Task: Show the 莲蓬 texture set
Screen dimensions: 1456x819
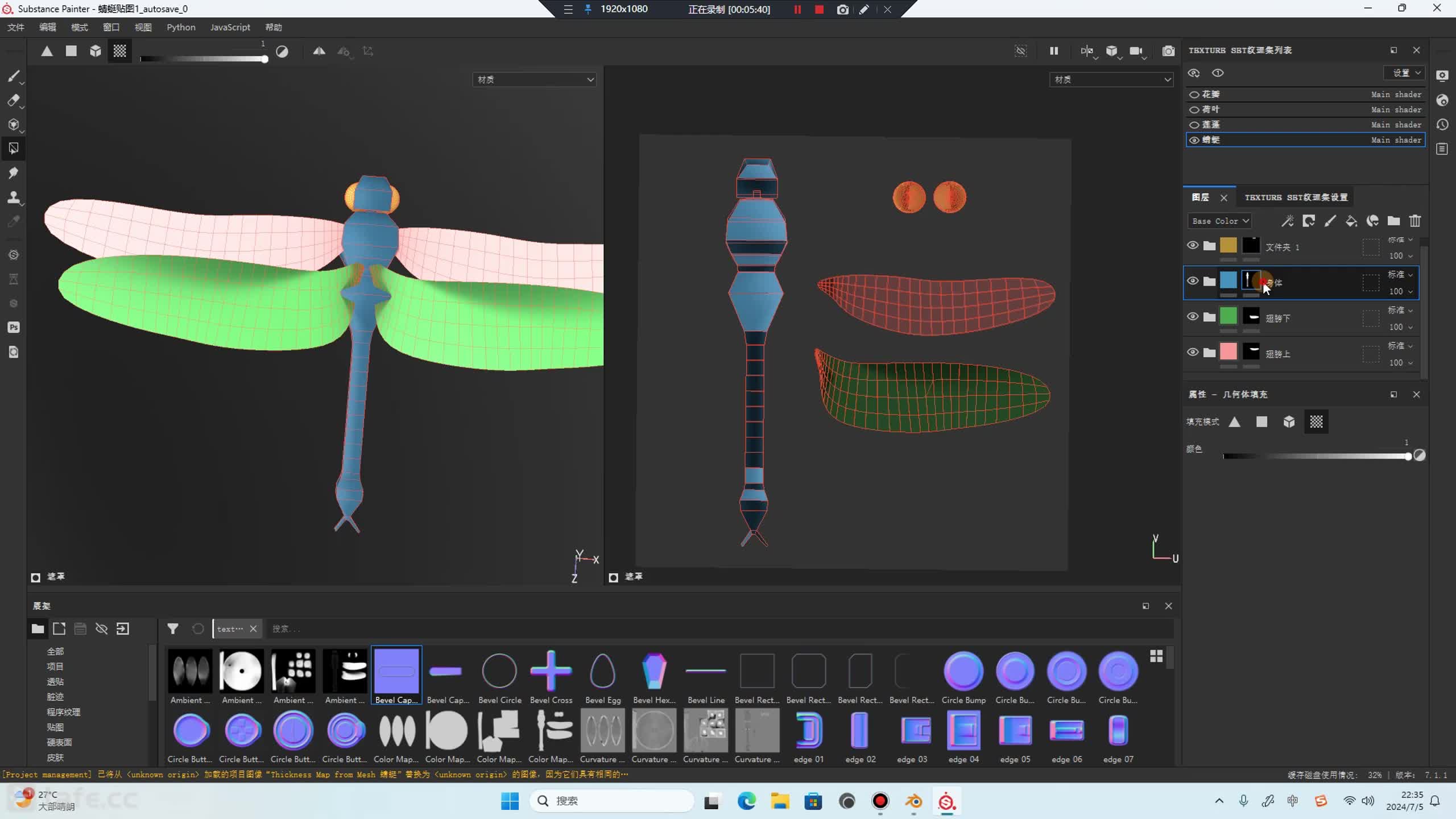Action: click(x=1194, y=125)
